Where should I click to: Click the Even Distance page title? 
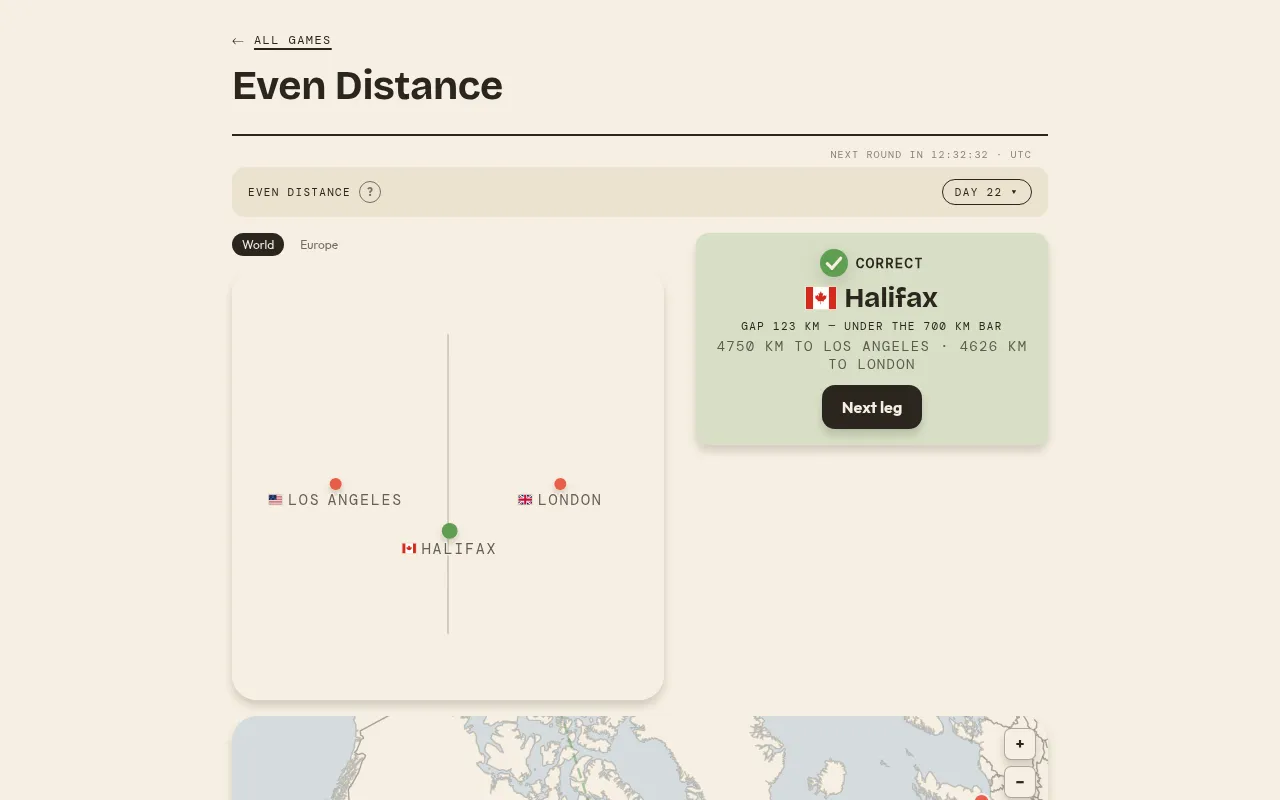coord(368,86)
